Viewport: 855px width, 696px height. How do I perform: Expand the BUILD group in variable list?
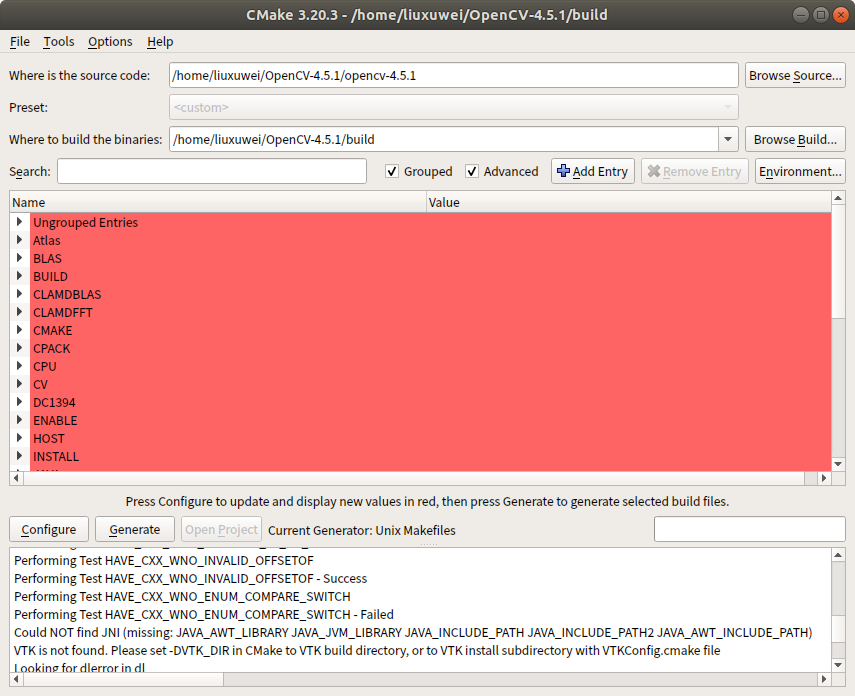pos(19,276)
